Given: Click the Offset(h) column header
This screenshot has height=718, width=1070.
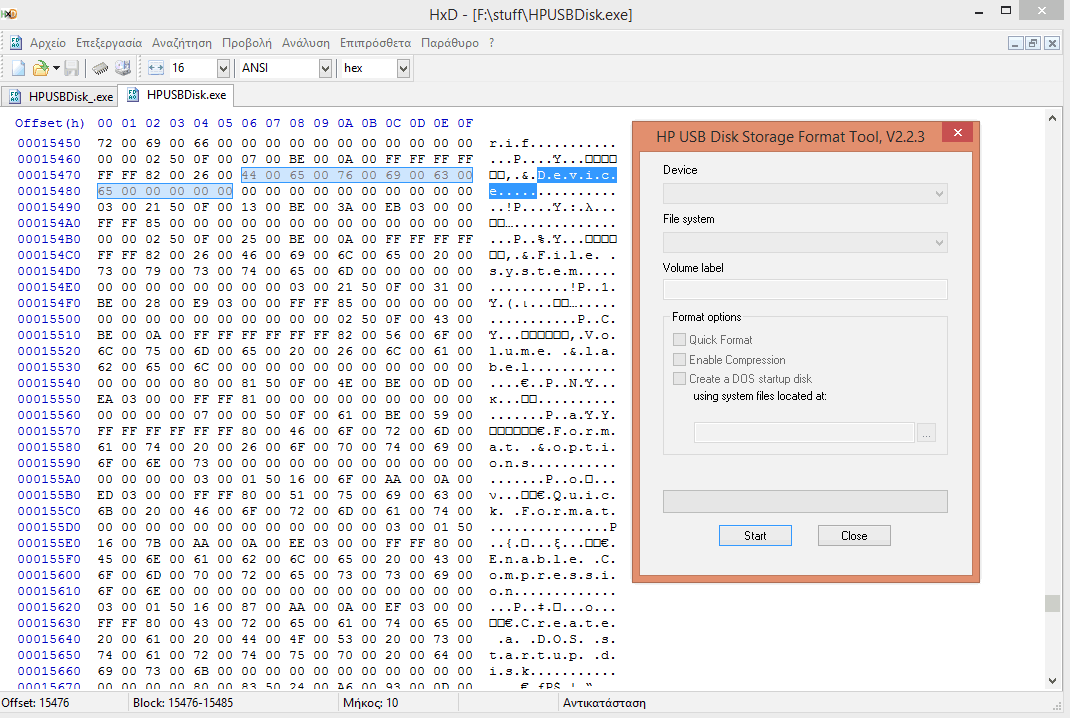Looking at the screenshot, I should (x=50, y=123).
